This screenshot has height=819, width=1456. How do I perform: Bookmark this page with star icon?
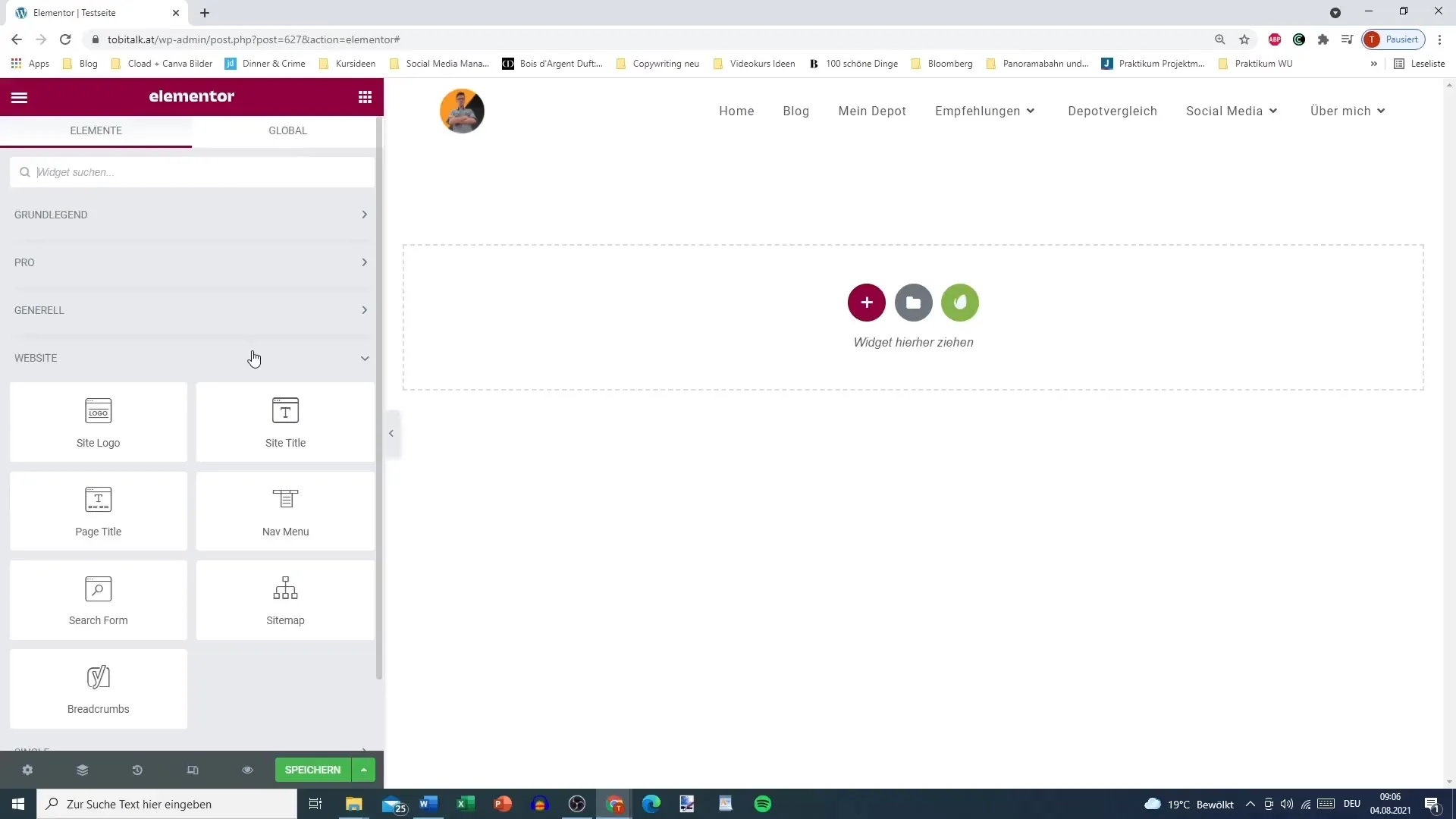coord(1244,39)
